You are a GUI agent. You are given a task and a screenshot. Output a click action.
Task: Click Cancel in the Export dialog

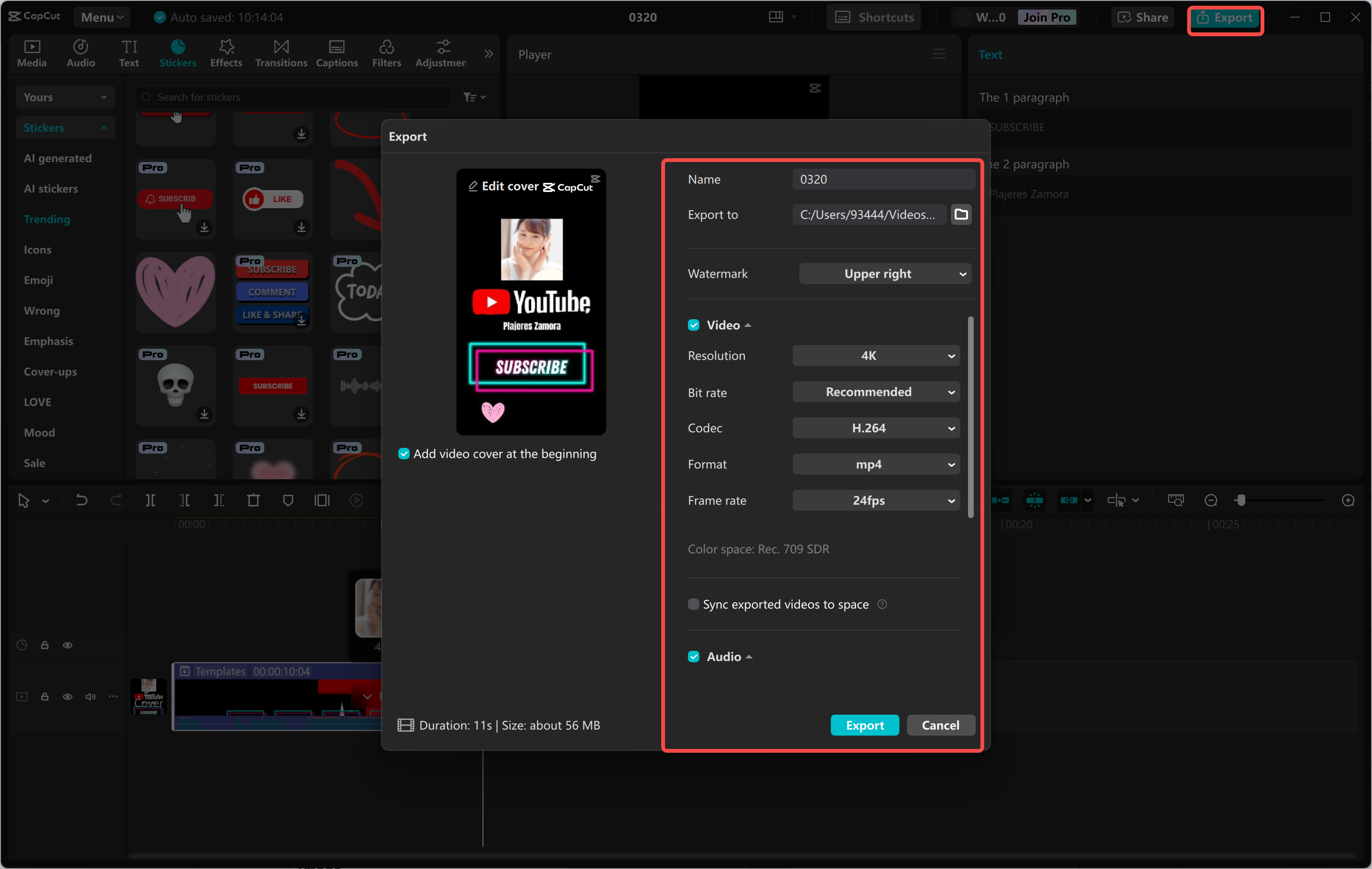coord(940,725)
